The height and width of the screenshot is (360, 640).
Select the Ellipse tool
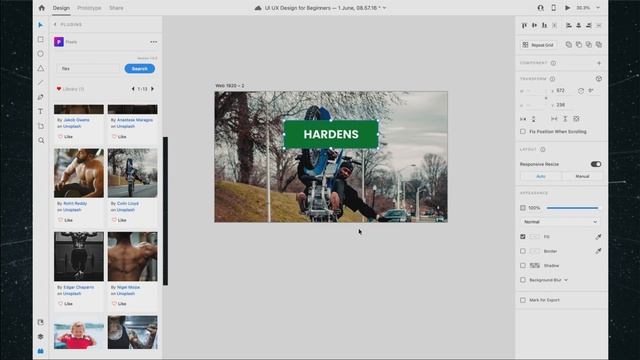pyautogui.click(x=40, y=54)
